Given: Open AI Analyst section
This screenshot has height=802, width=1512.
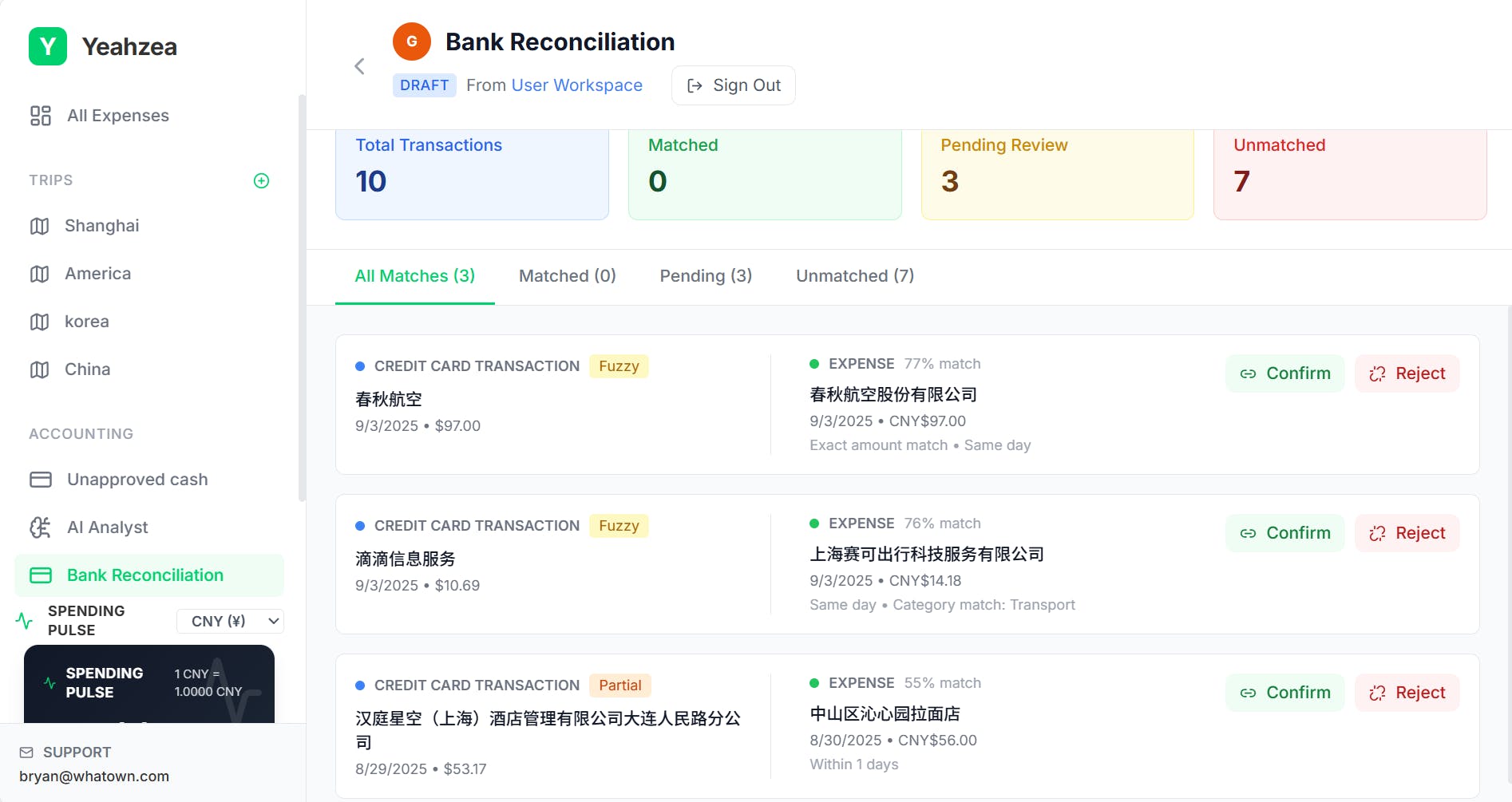Looking at the screenshot, I should pyautogui.click(x=149, y=527).
